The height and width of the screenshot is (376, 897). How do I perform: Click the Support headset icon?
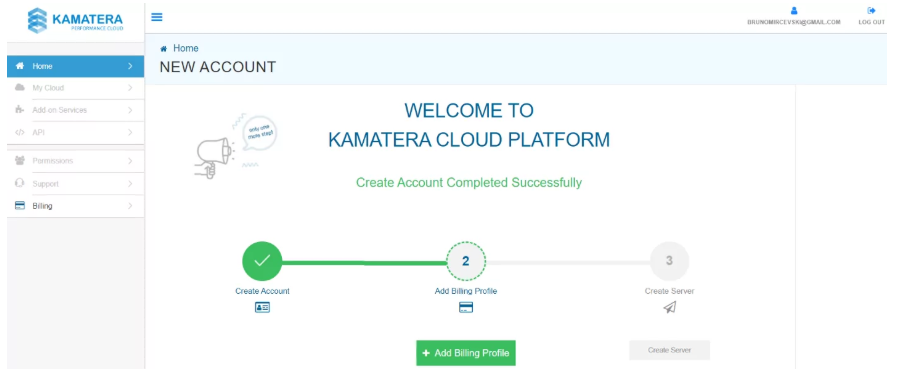pyautogui.click(x=20, y=184)
